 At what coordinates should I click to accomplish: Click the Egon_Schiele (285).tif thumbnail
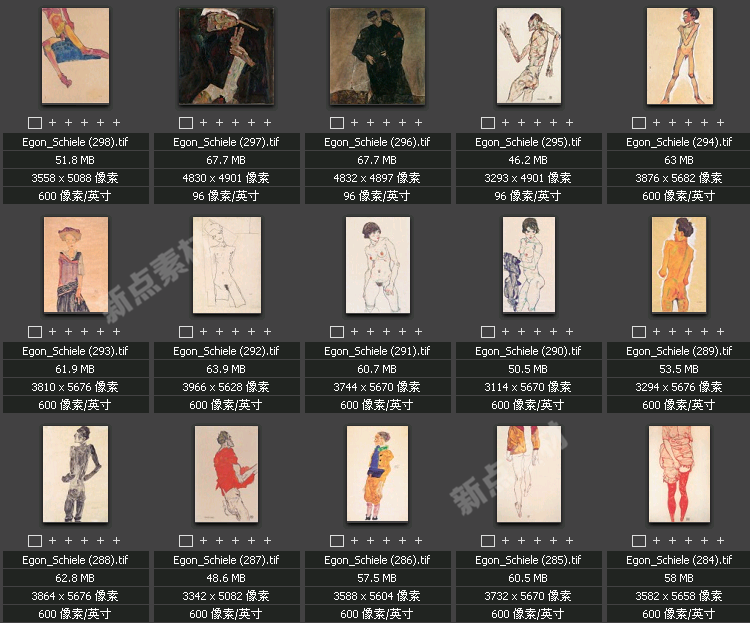[529, 474]
